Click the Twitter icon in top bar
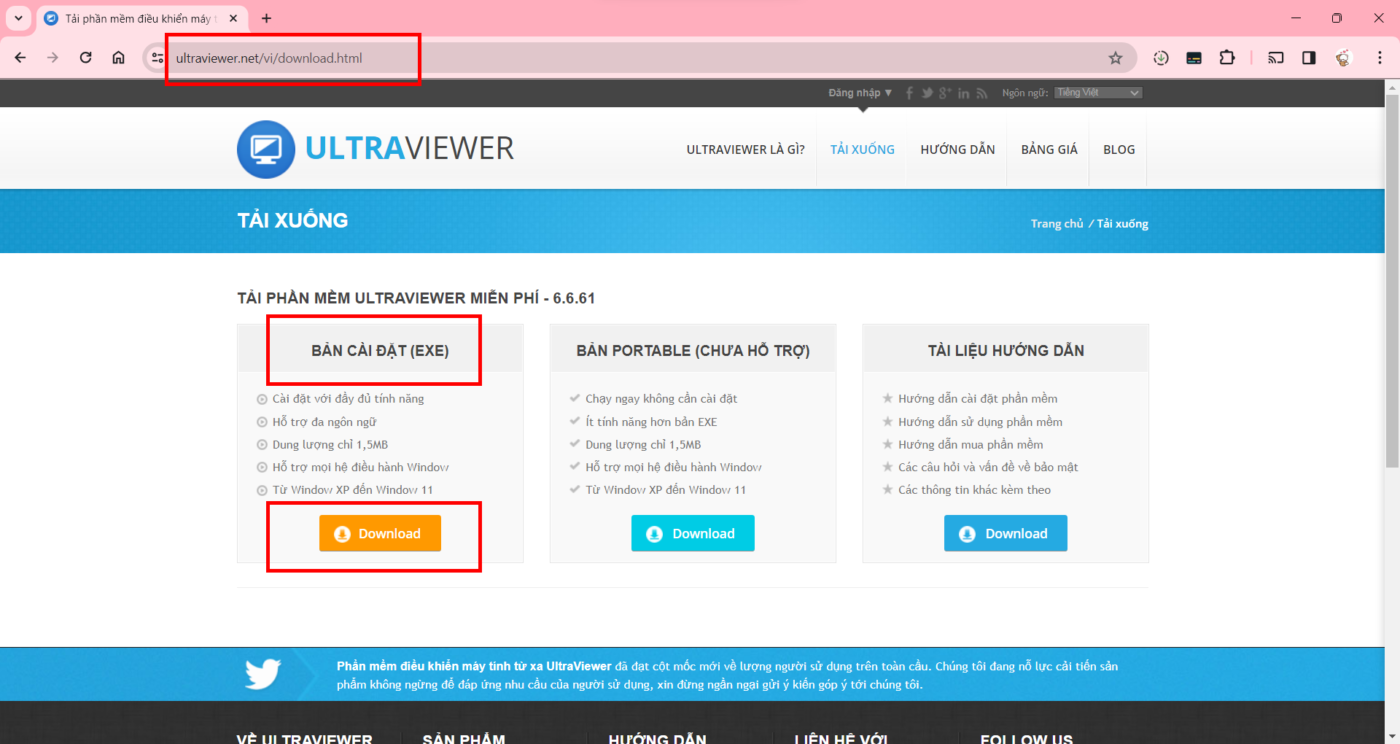The image size is (1400, 744). pos(927,93)
